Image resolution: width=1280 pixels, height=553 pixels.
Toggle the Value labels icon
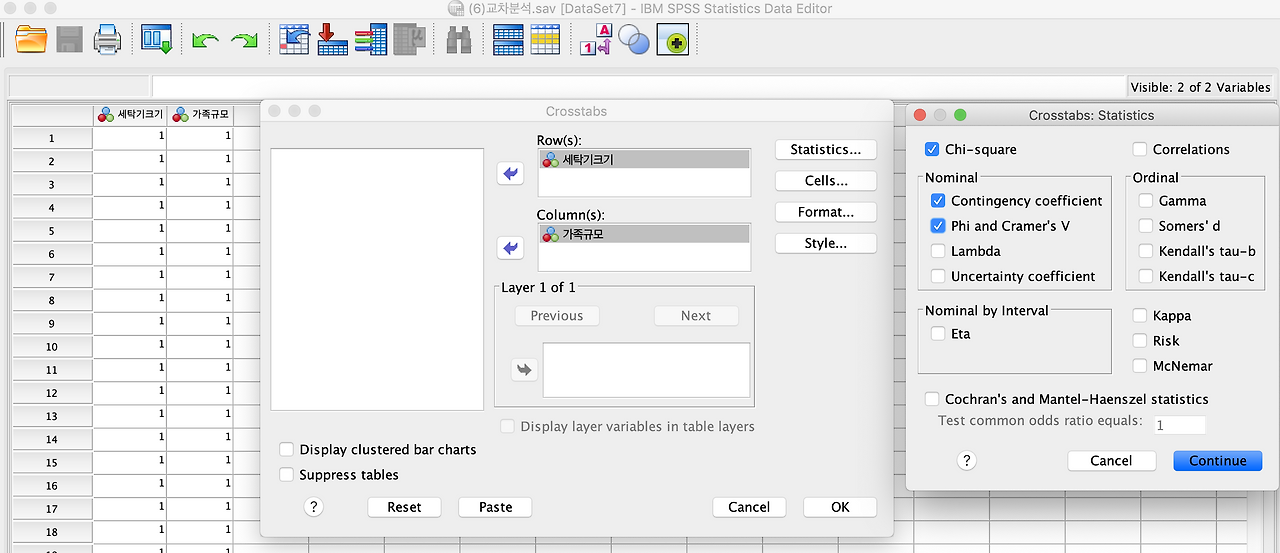595,40
